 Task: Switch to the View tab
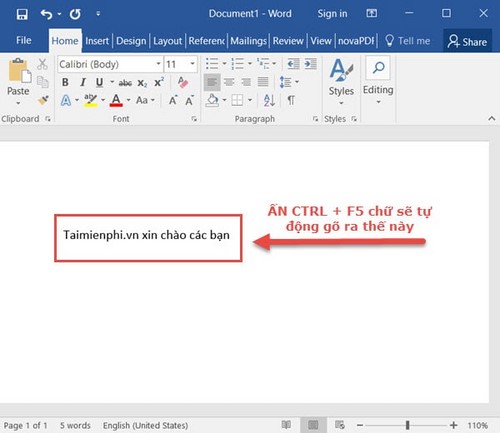pyautogui.click(x=321, y=41)
